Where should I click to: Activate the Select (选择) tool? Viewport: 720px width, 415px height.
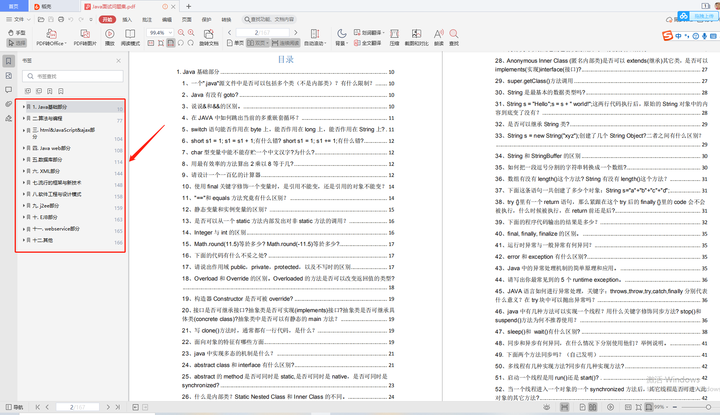(17, 43)
